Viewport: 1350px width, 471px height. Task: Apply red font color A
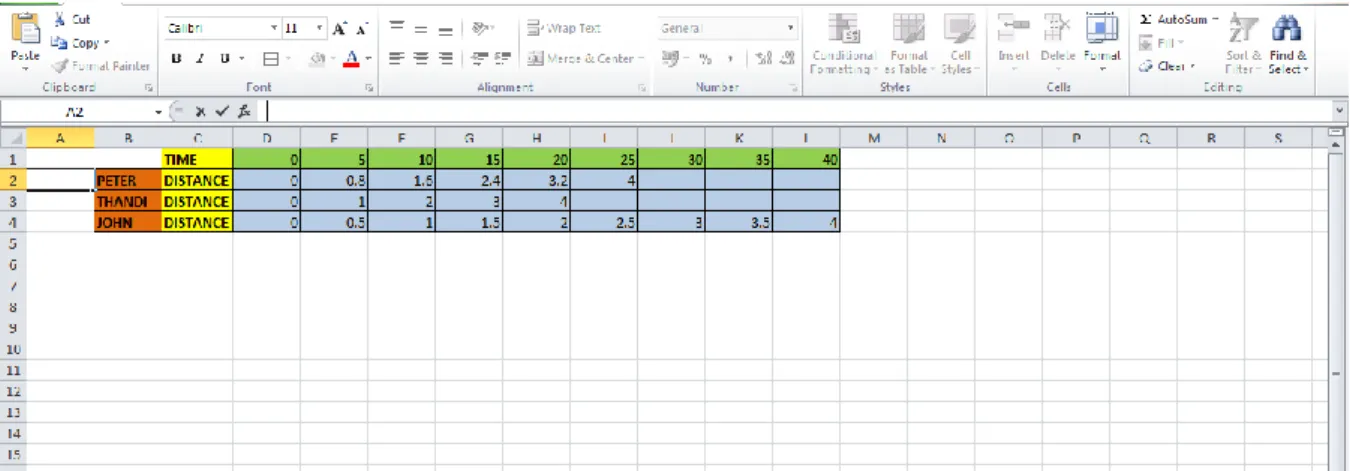click(x=350, y=59)
